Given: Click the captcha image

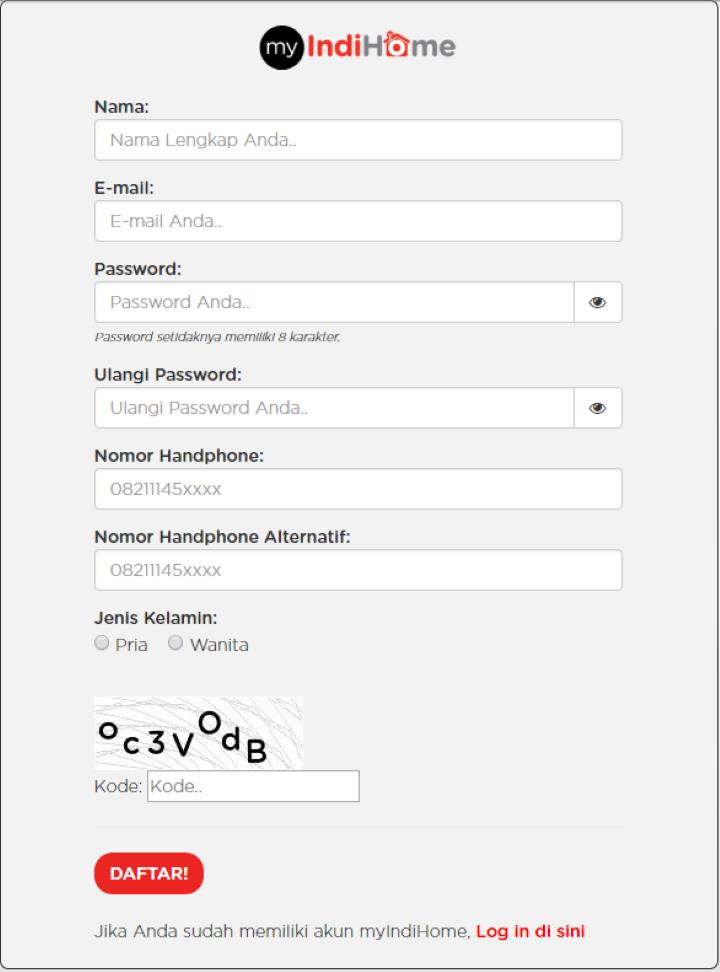Looking at the screenshot, I should coord(198,733).
